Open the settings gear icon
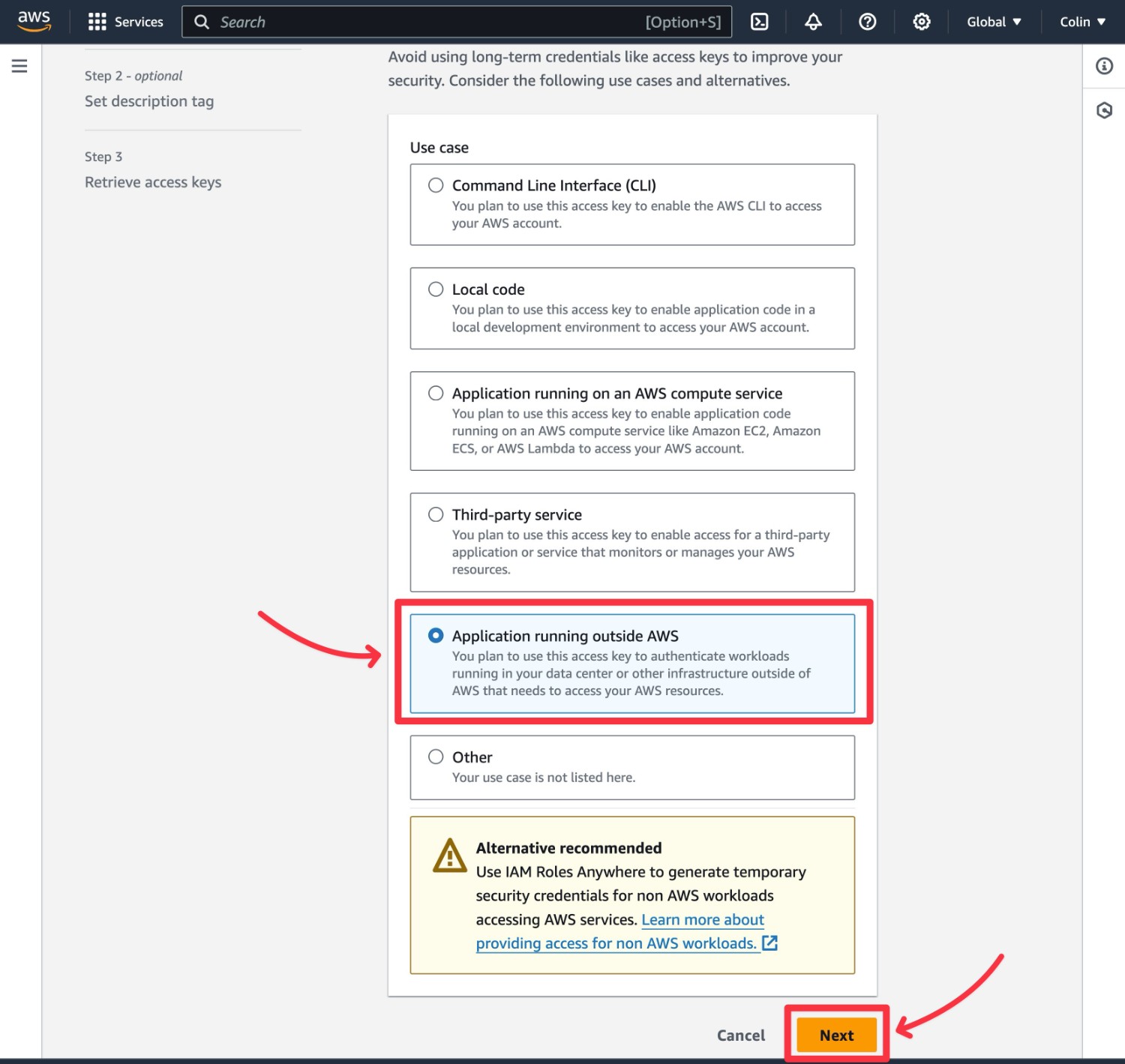 (x=922, y=22)
